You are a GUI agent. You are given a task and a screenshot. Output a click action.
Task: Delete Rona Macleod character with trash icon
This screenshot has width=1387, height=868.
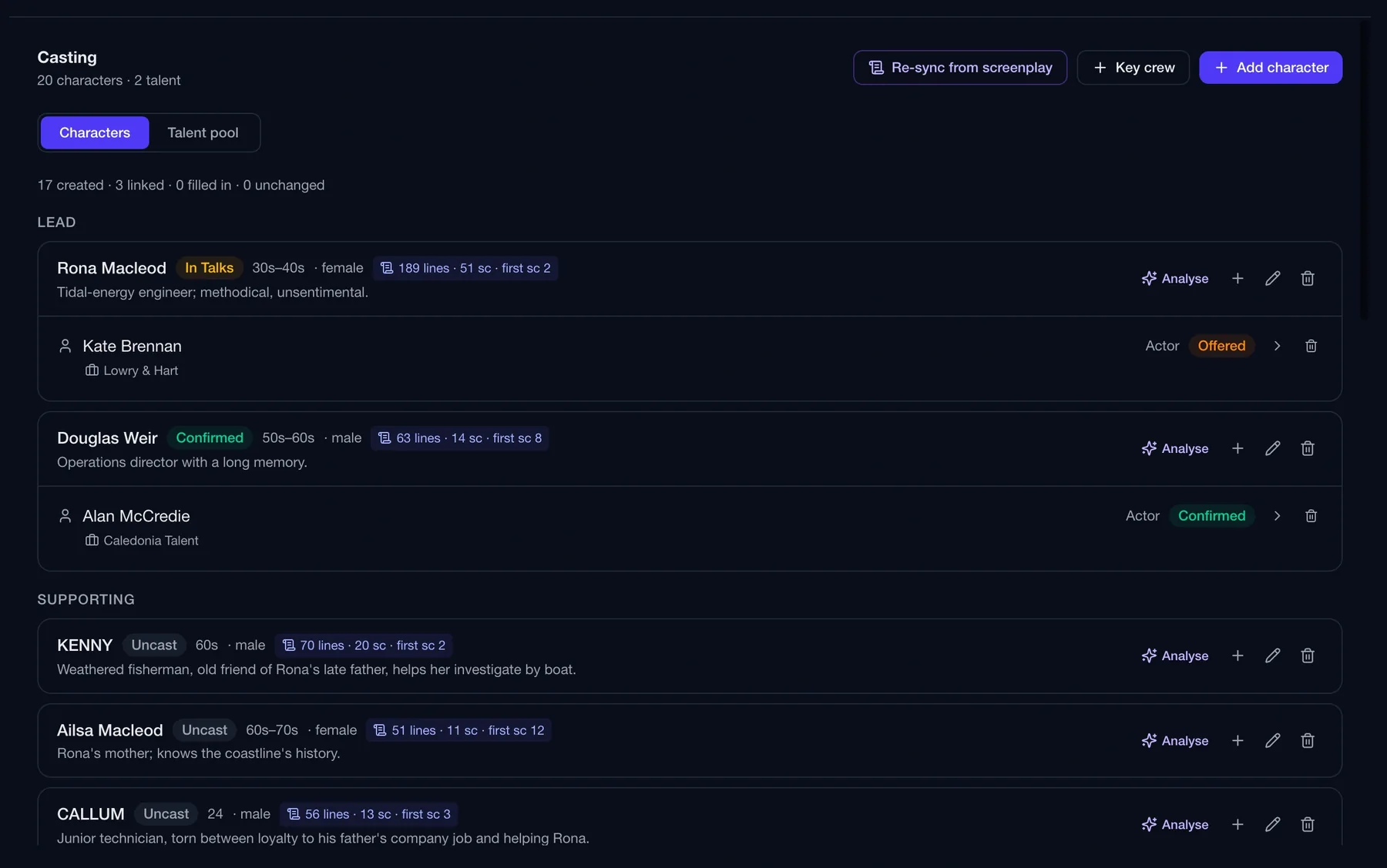pos(1308,278)
